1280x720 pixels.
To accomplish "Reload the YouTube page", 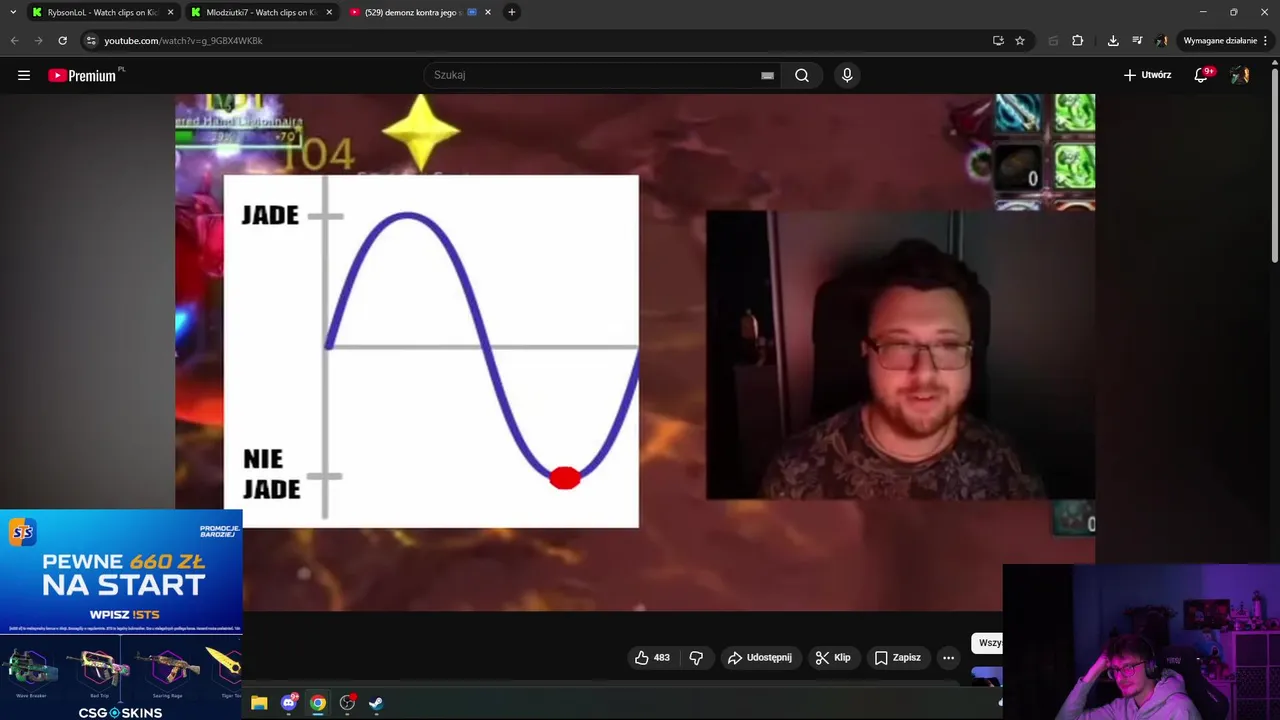I will coord(62,41).
